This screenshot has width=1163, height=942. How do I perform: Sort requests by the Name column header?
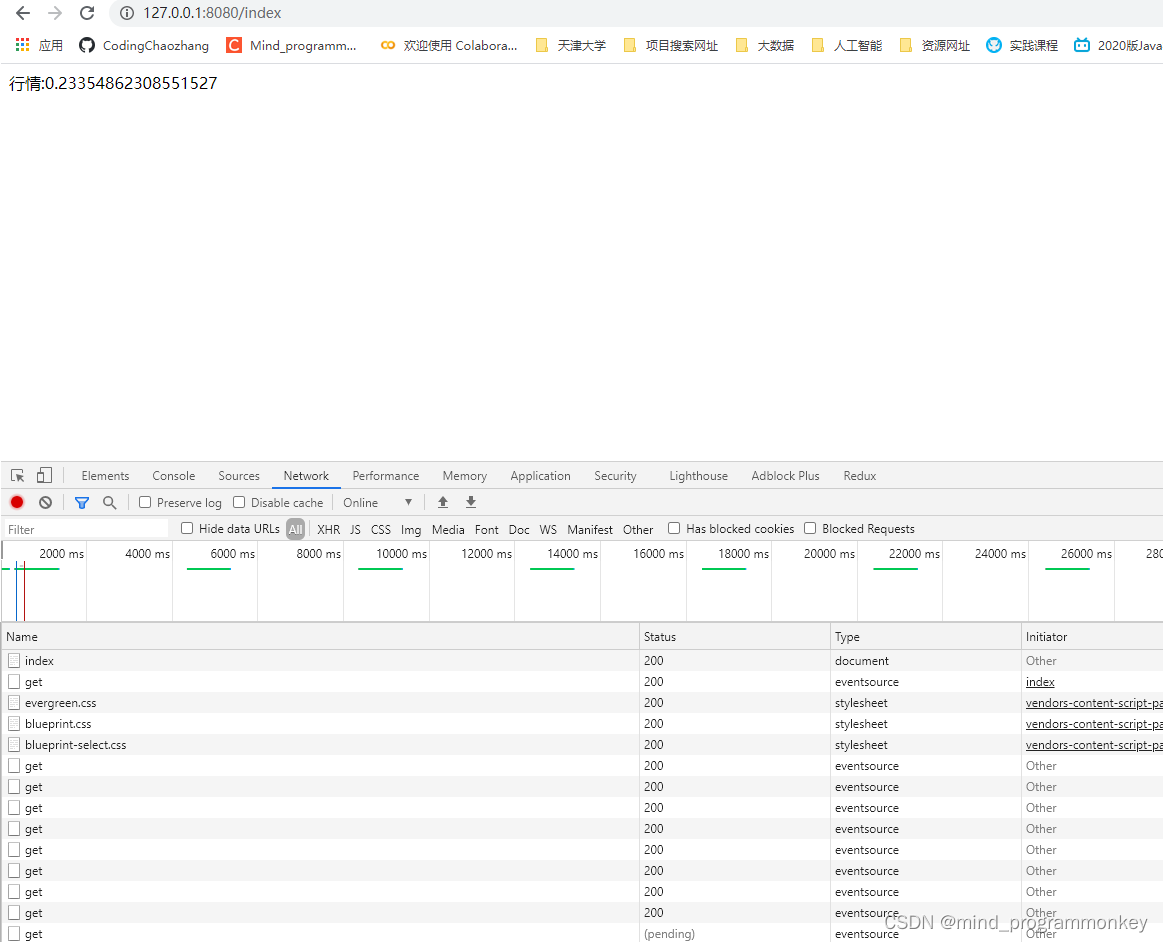click(320, 636)
